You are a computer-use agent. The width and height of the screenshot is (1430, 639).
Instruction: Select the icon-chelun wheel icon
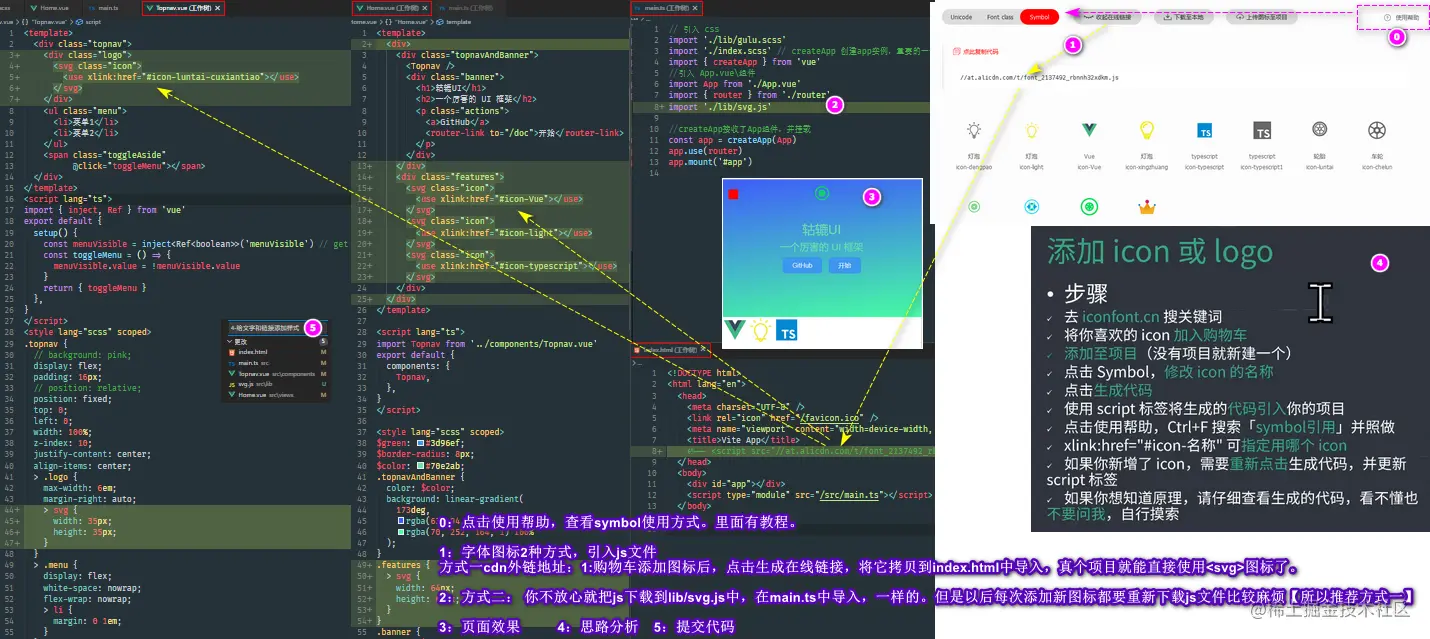coord(1377,130)
